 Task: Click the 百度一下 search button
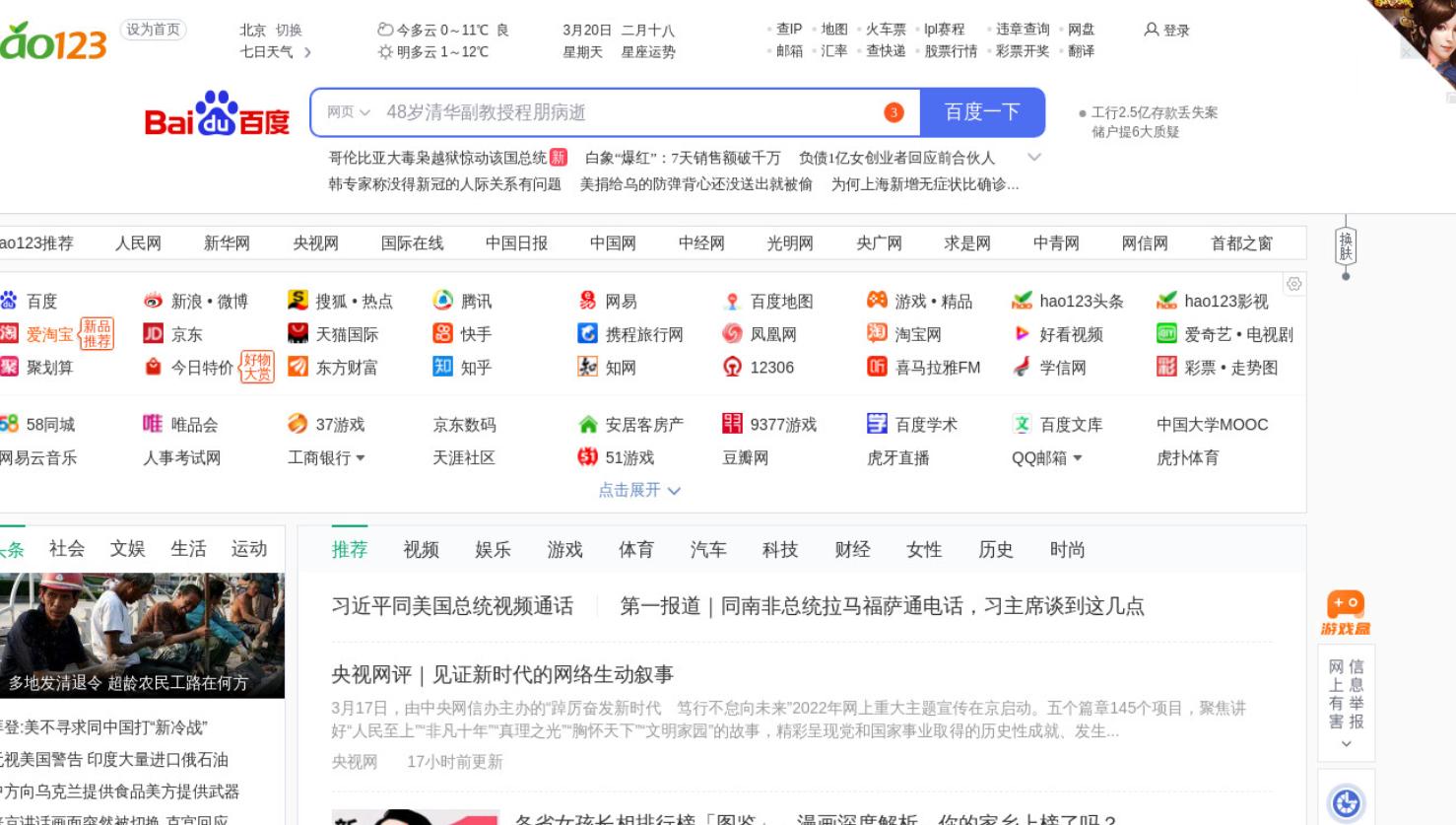(982, 112)
